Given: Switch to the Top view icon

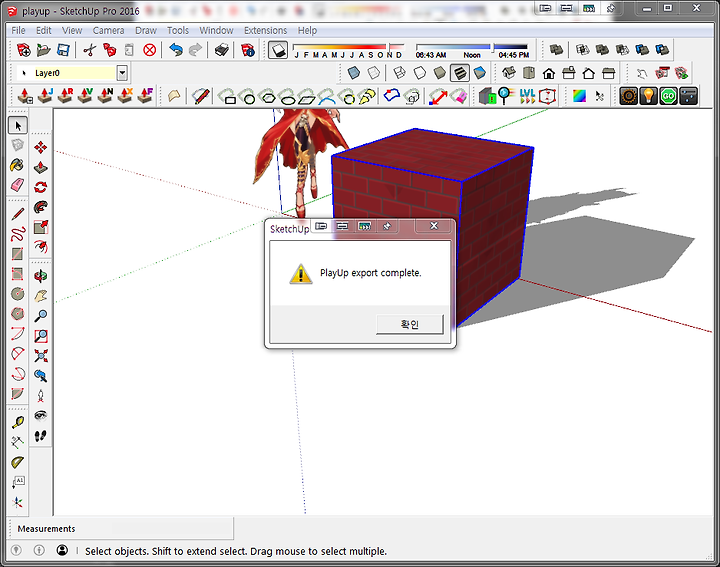Looking at the screenshot, I should (x=529, y=73).
